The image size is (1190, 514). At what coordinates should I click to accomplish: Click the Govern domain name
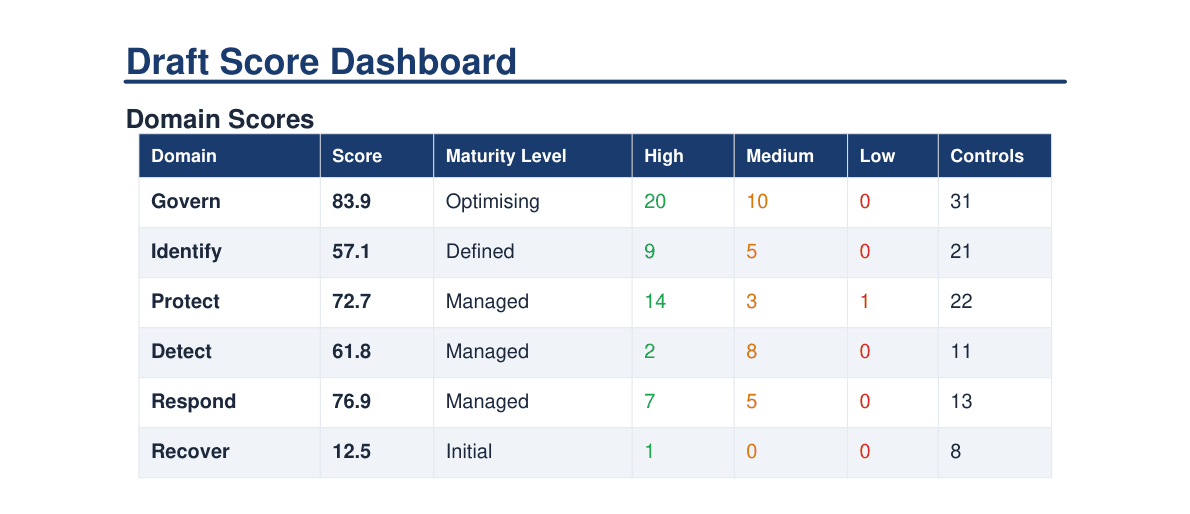tap(186, 201)
